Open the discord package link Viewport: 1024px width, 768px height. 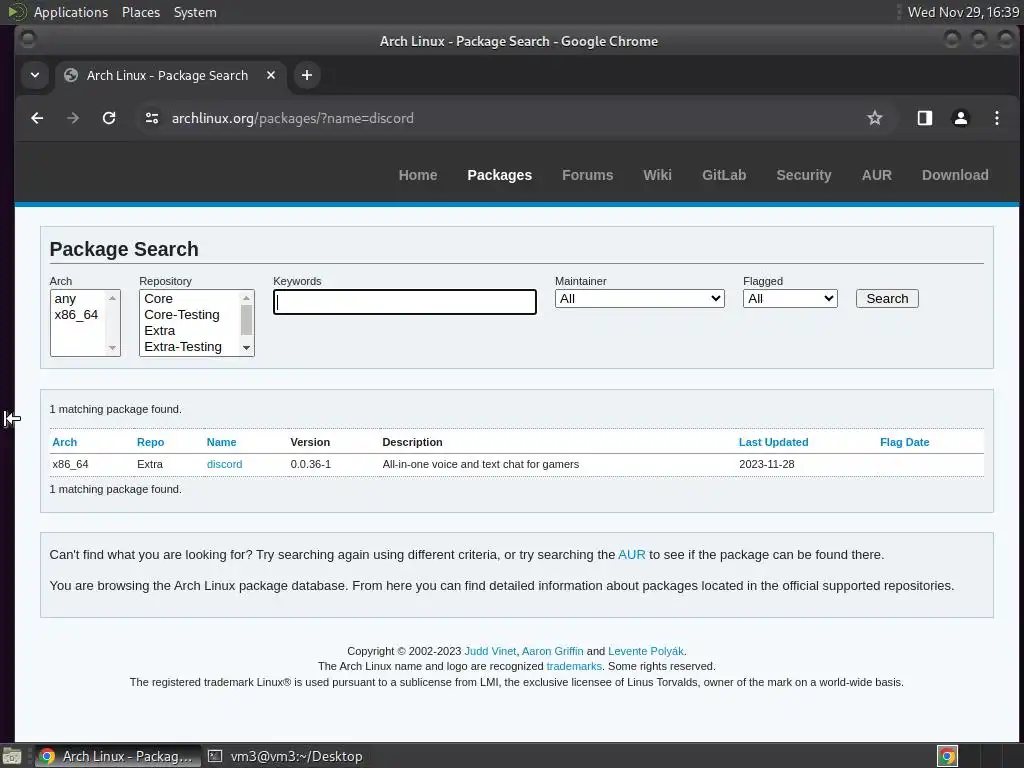[225, 464]
